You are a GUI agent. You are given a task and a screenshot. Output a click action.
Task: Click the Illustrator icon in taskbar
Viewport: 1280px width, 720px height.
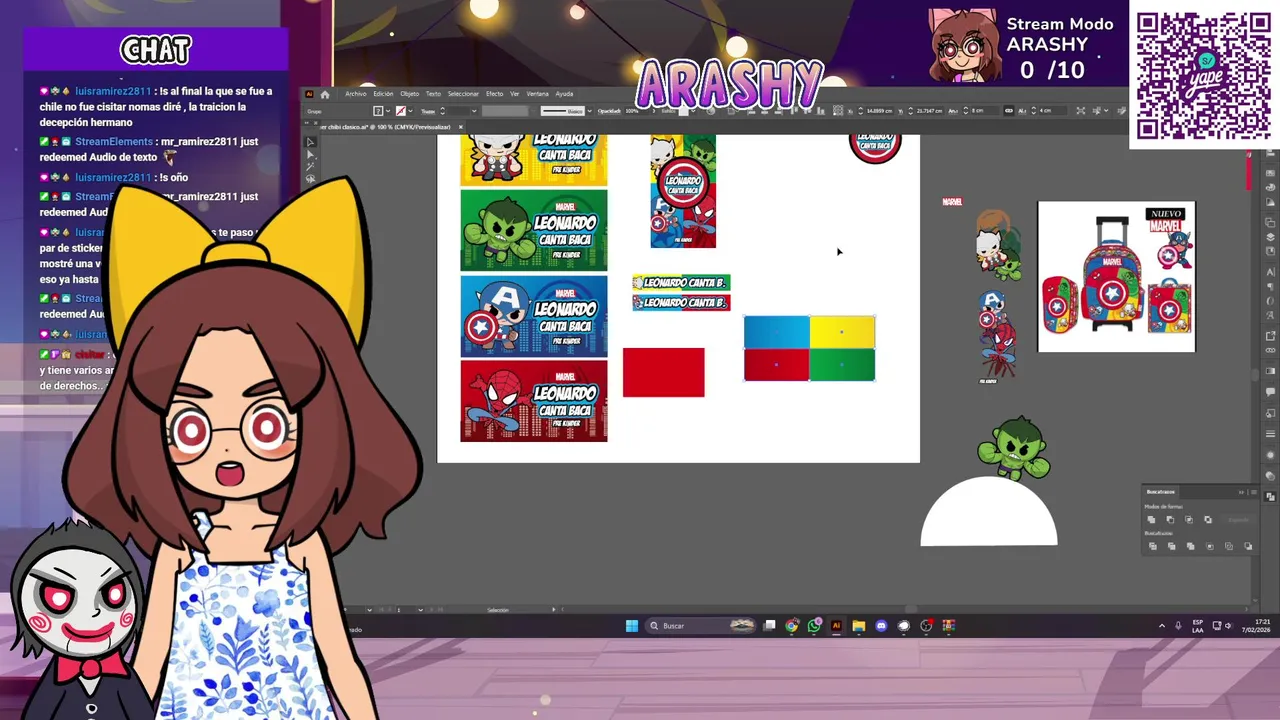(x=836, y=626)
